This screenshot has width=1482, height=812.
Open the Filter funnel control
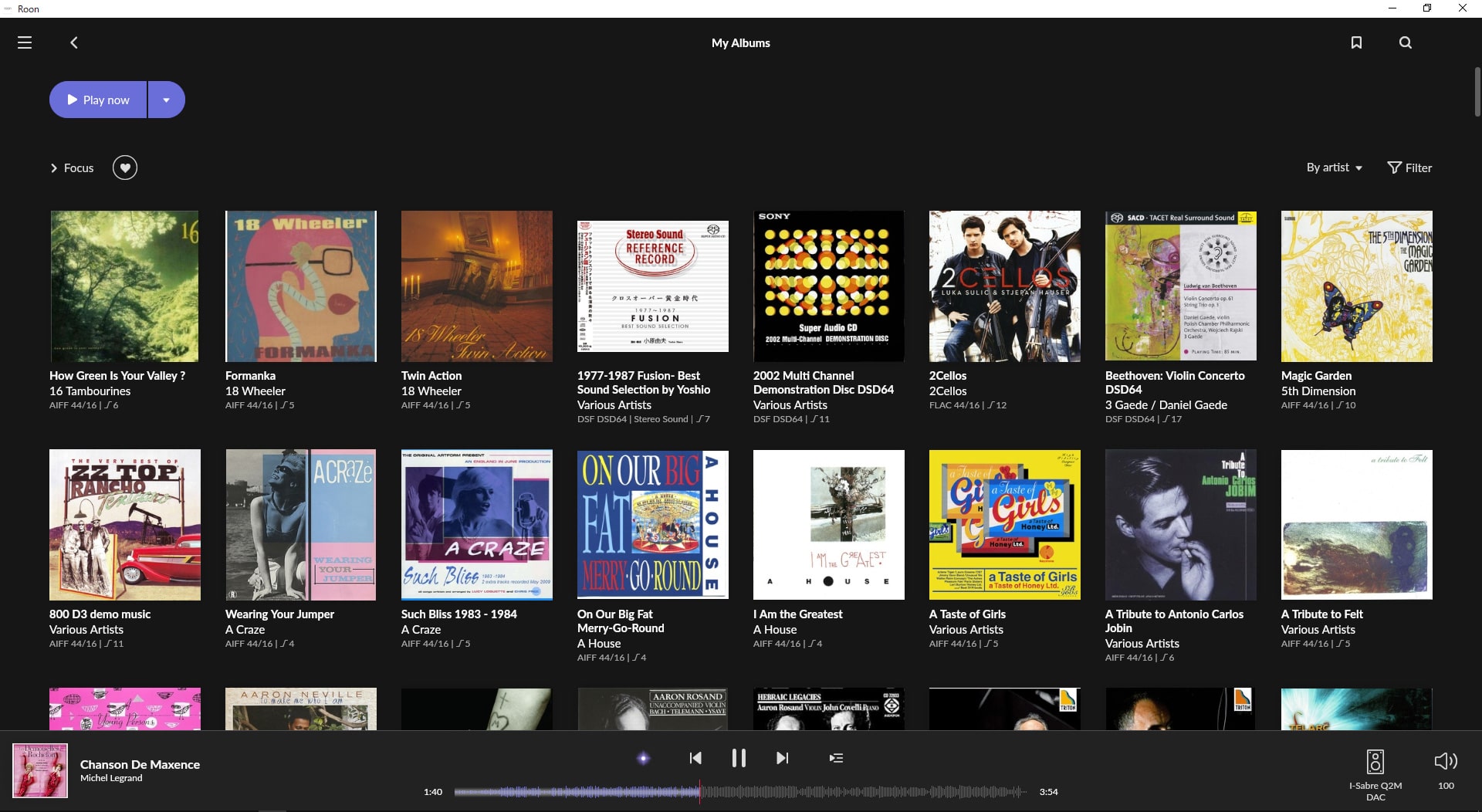pyautogui.click(x=1409, y=167)
